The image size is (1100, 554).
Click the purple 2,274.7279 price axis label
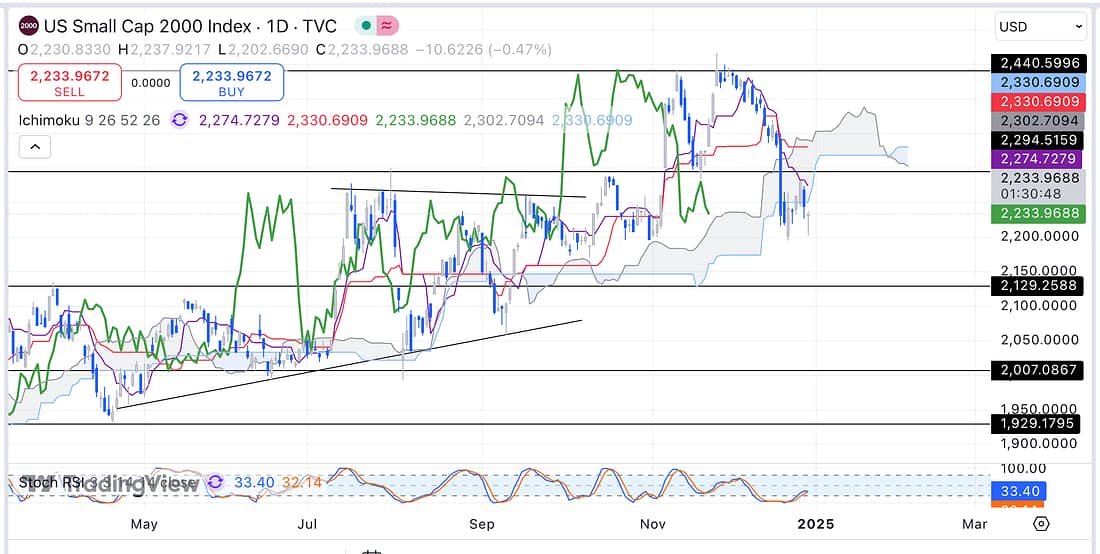point(1039,159)
